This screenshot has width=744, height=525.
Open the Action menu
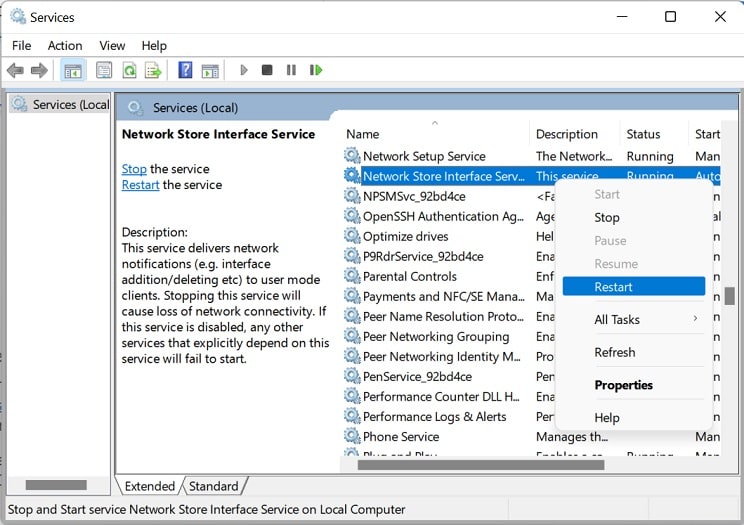click(x=65, y=46)
